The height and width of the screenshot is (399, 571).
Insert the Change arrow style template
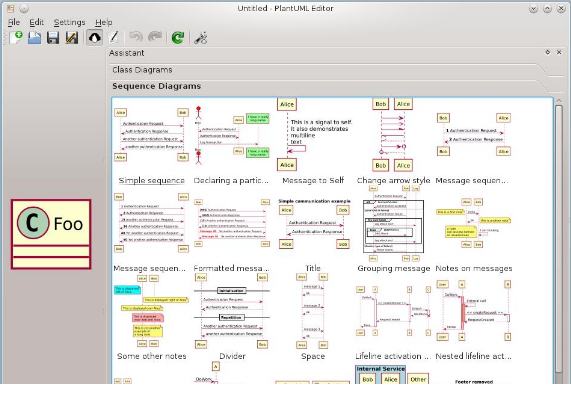(393, 142)
